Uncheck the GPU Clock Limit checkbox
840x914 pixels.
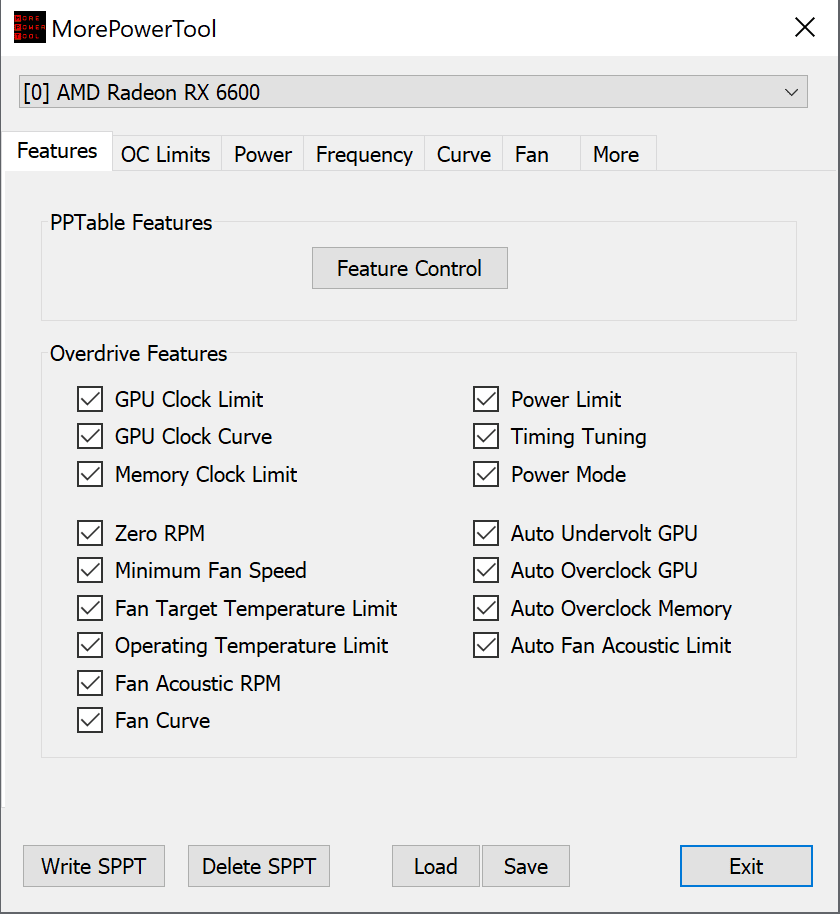click(x=91, y=400)
